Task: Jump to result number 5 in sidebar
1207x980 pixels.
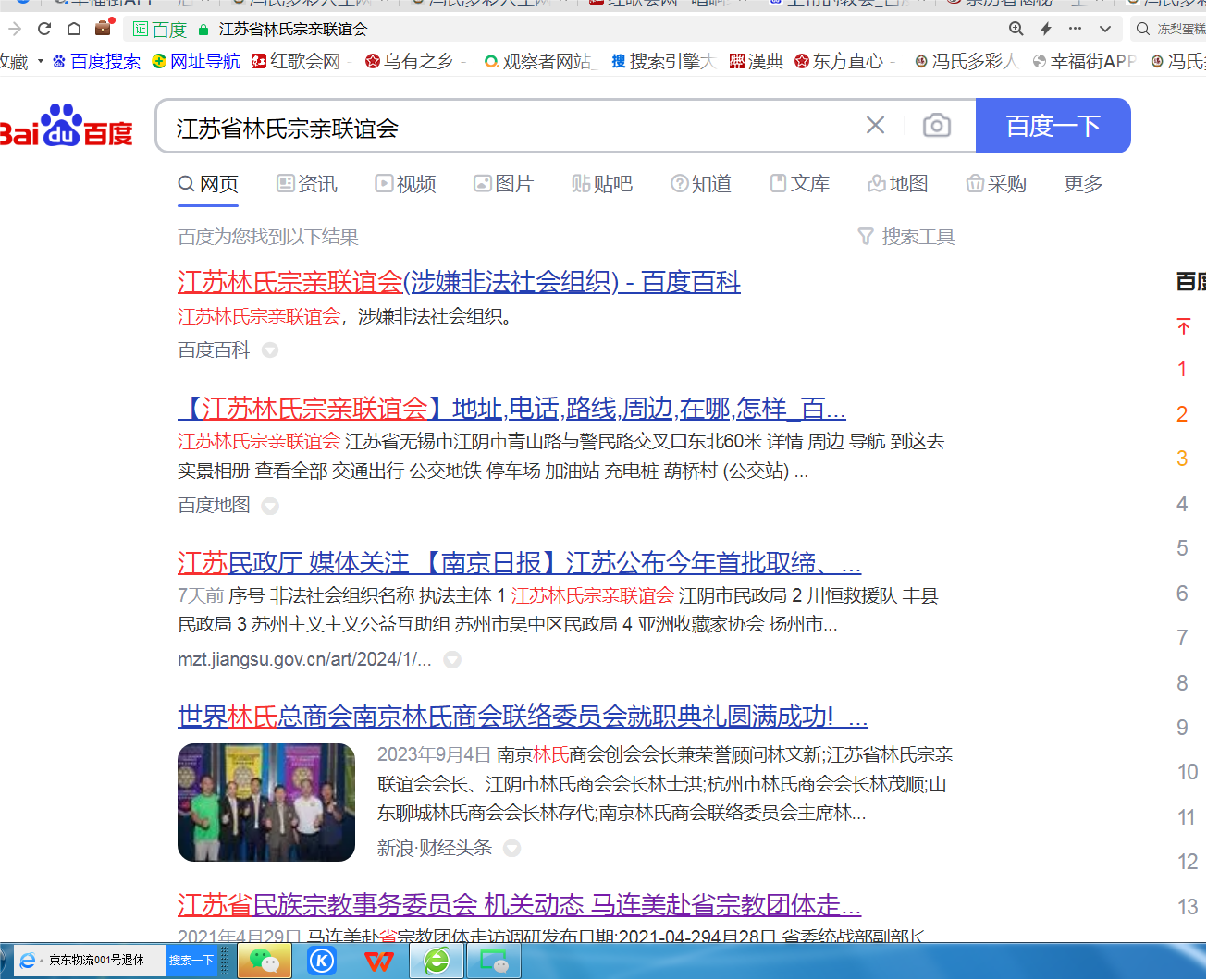Action: [x=1182, y=548]
